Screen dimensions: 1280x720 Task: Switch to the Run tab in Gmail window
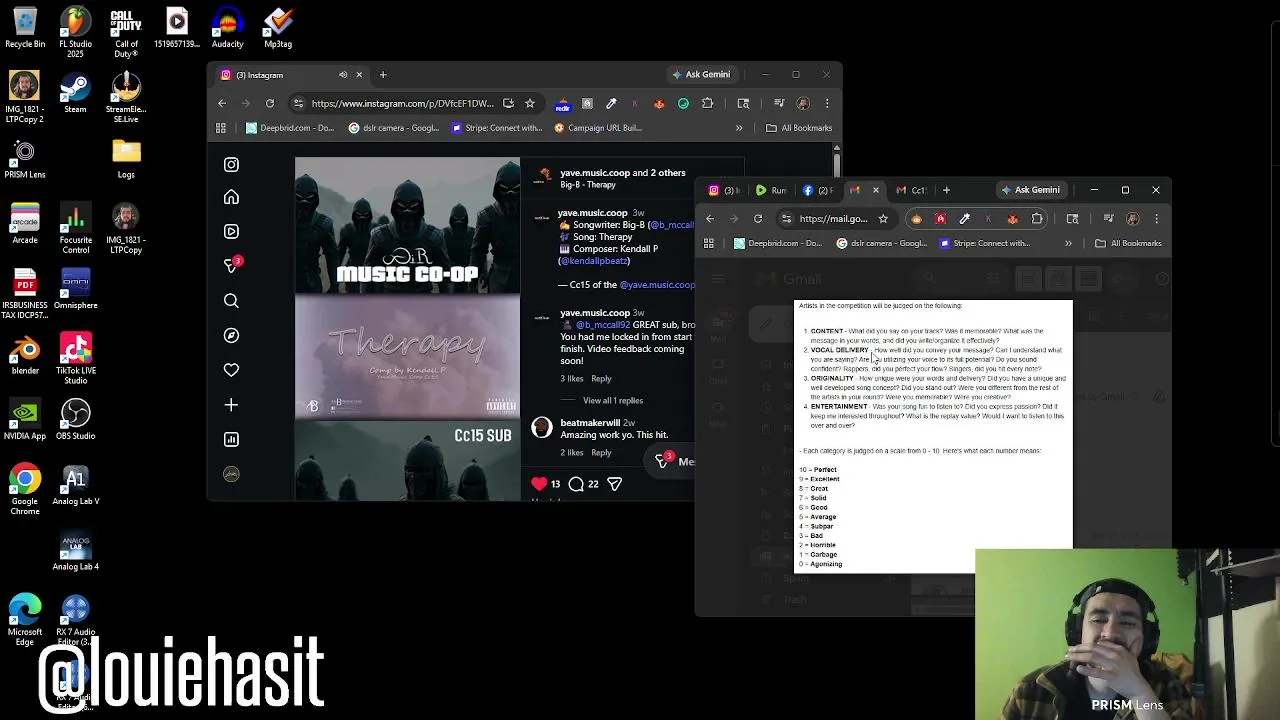click(771, 190)
